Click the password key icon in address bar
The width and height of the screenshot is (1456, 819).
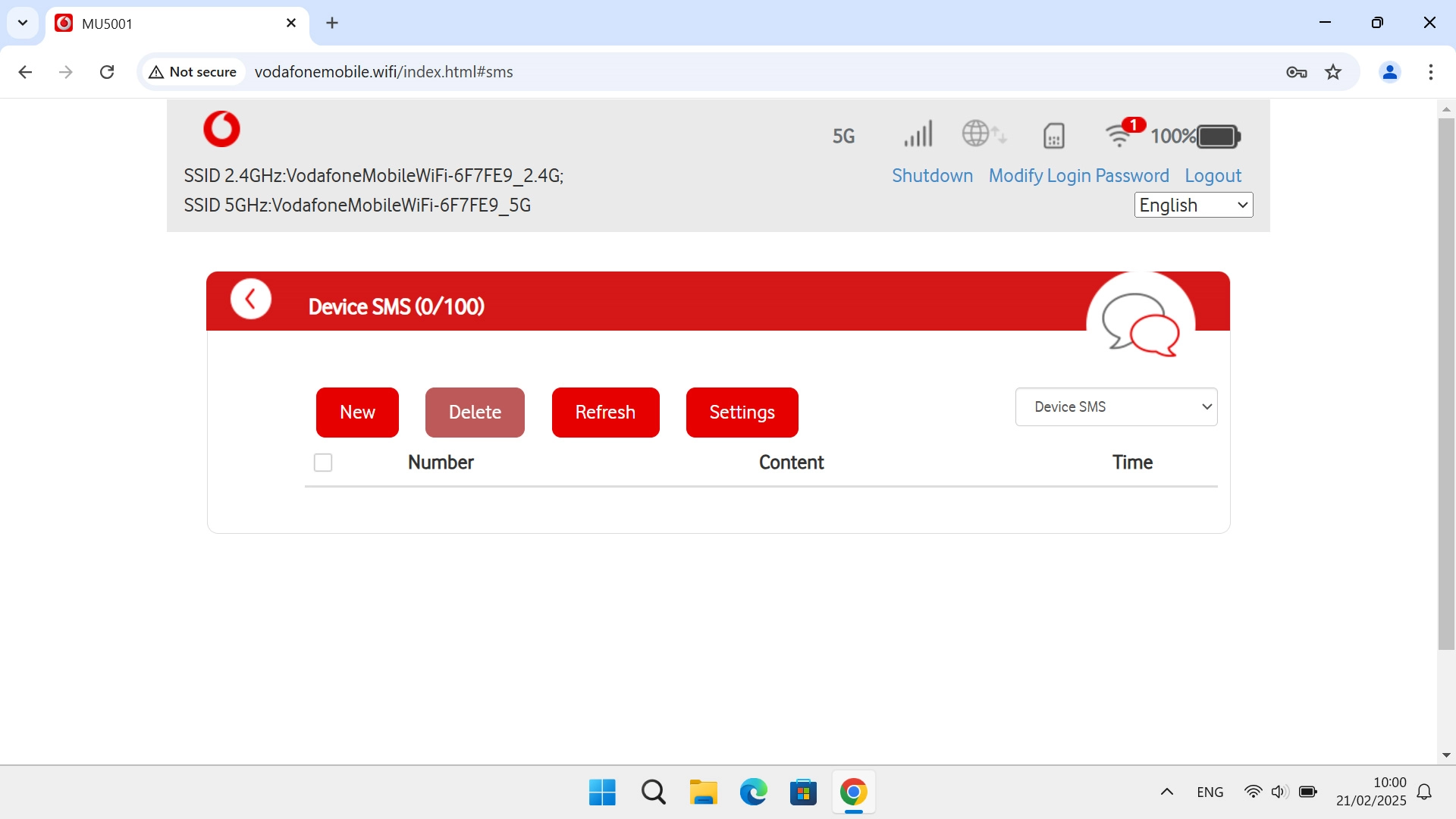pos(1296,72)
